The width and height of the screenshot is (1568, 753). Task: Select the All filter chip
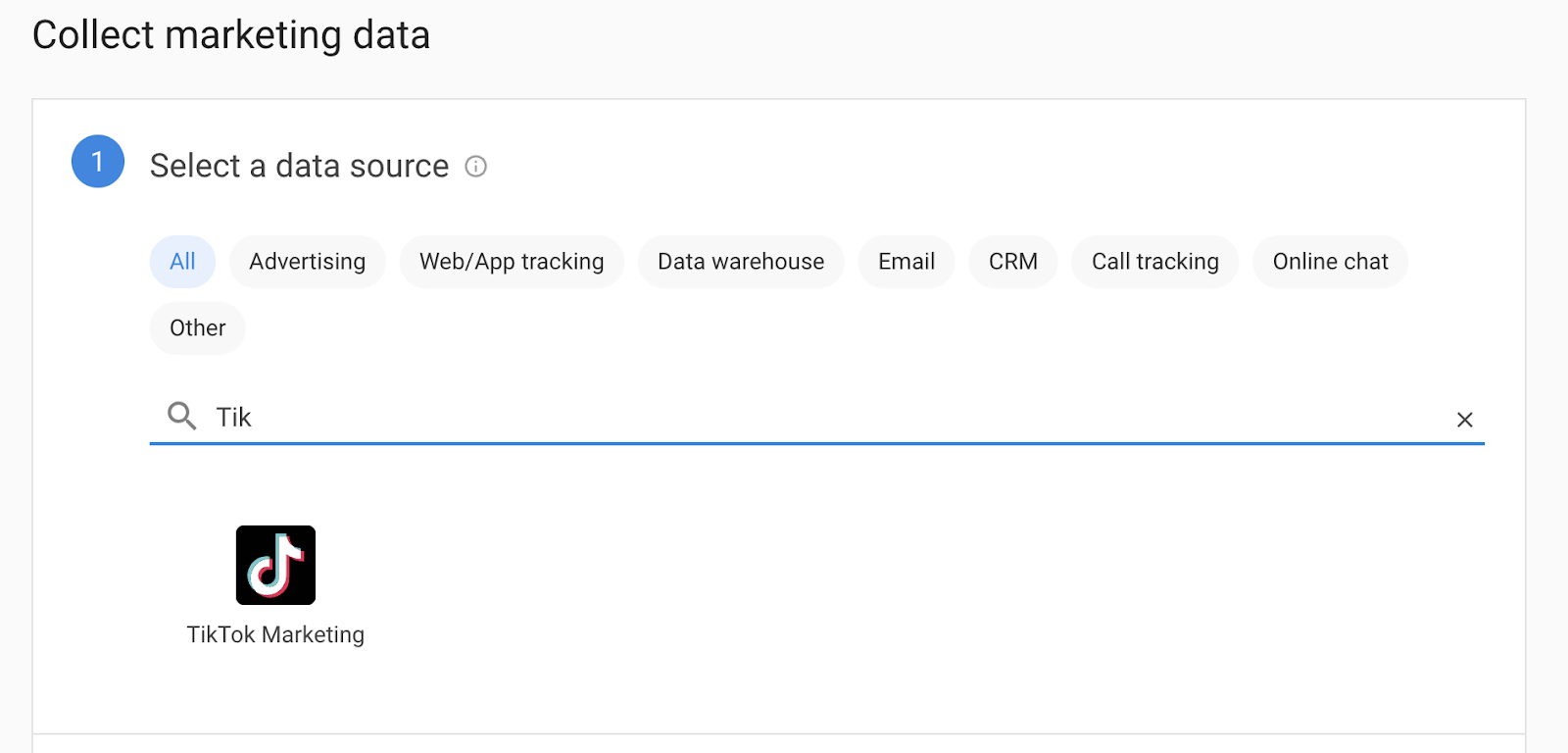point(182,262)
